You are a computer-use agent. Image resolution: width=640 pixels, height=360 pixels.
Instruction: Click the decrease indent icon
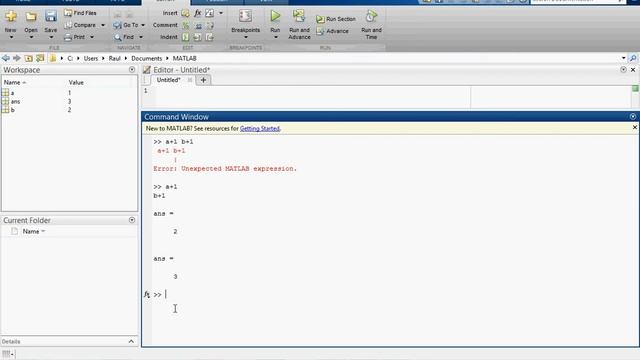pyautogui.click(x=210, y=38)
